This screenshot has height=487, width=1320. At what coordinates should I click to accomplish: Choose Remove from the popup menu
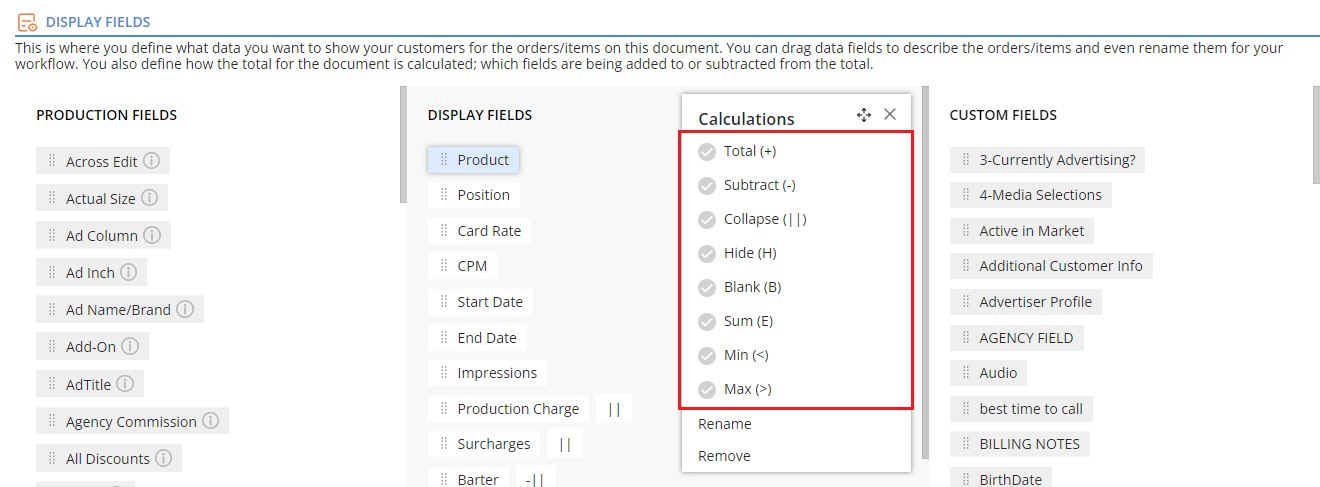(724, 456)
